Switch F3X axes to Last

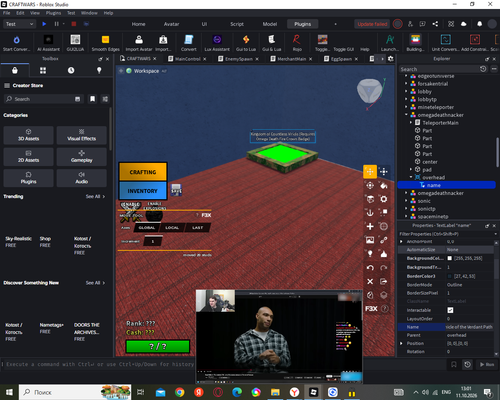pyautogui.click(x=197, y=228)
